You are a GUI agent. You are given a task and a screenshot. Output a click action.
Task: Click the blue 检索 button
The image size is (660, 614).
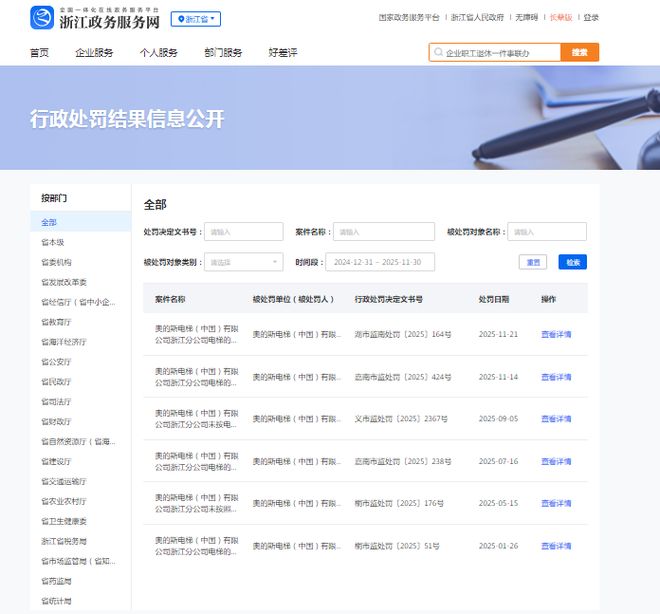[572, 262]
